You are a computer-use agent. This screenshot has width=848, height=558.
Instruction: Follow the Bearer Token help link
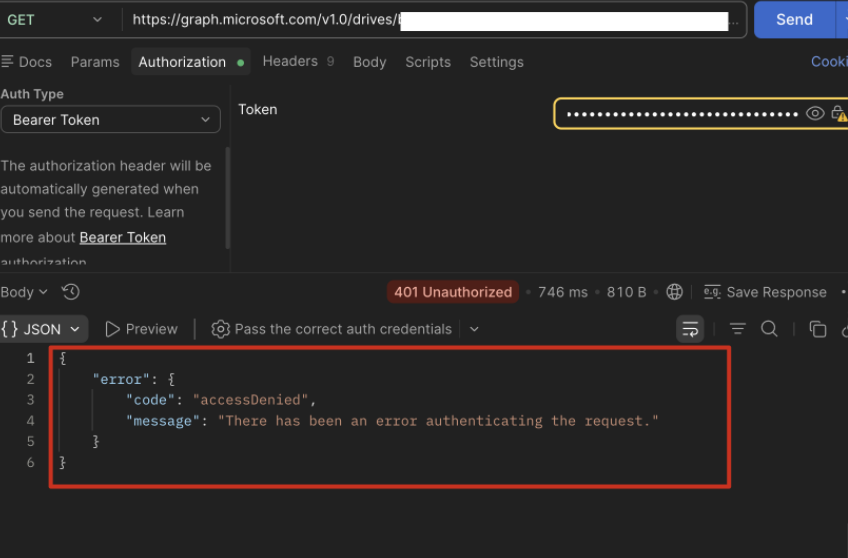tap(123, 237)
